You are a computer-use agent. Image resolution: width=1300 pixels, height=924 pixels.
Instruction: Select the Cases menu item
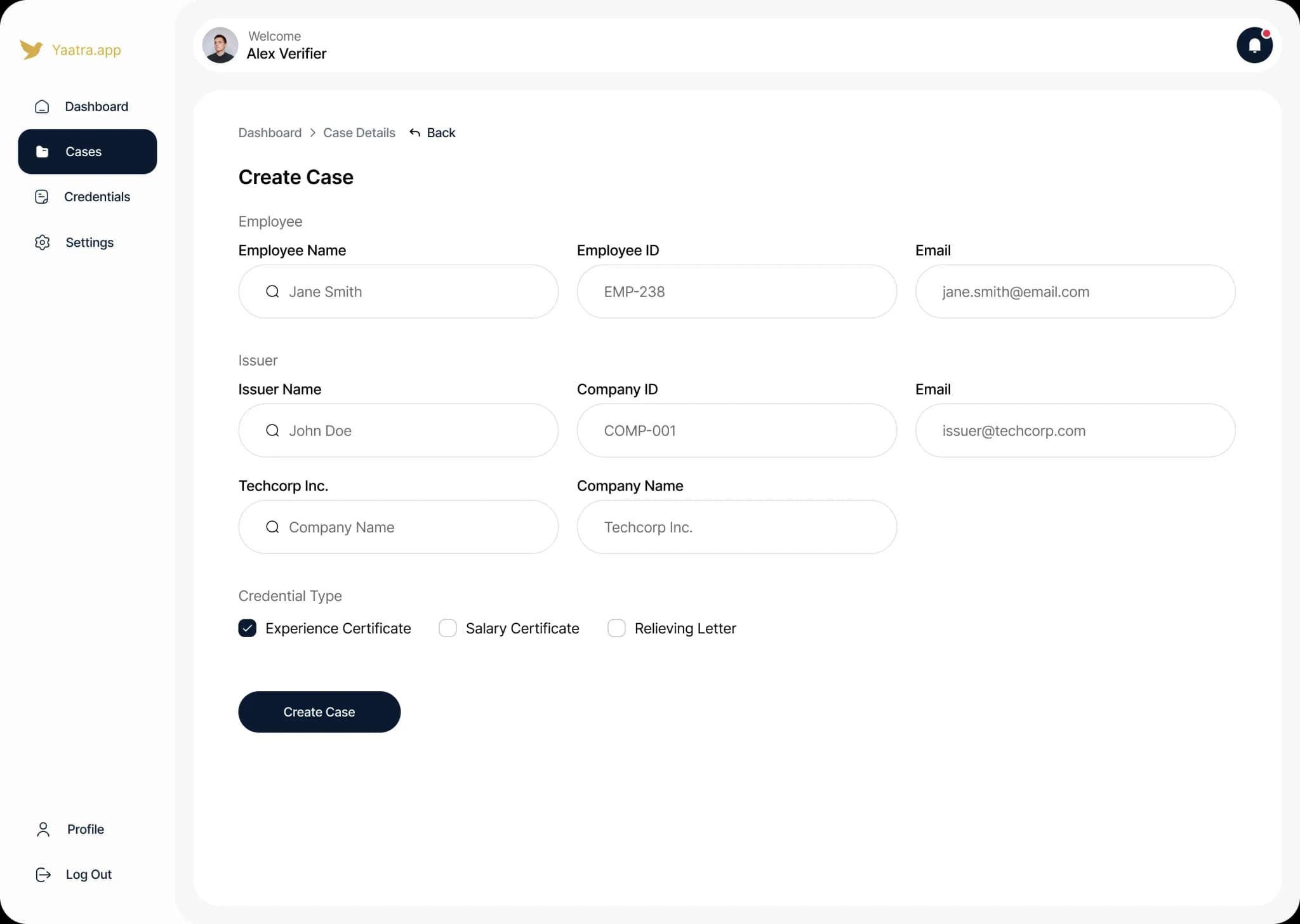pos(88,152)
